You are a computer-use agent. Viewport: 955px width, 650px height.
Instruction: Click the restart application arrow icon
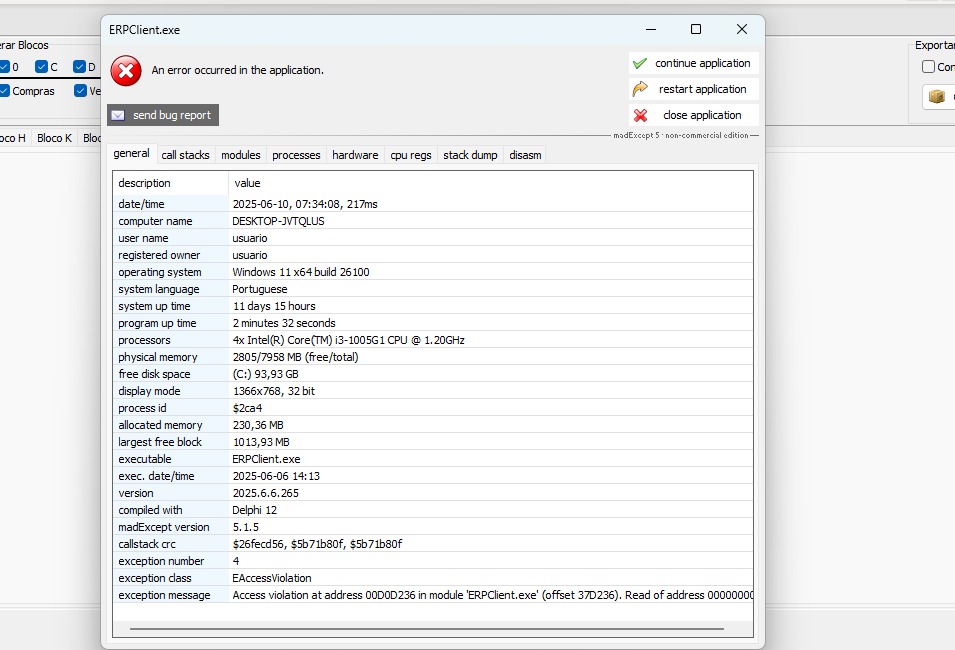click(x=640, y=89)
